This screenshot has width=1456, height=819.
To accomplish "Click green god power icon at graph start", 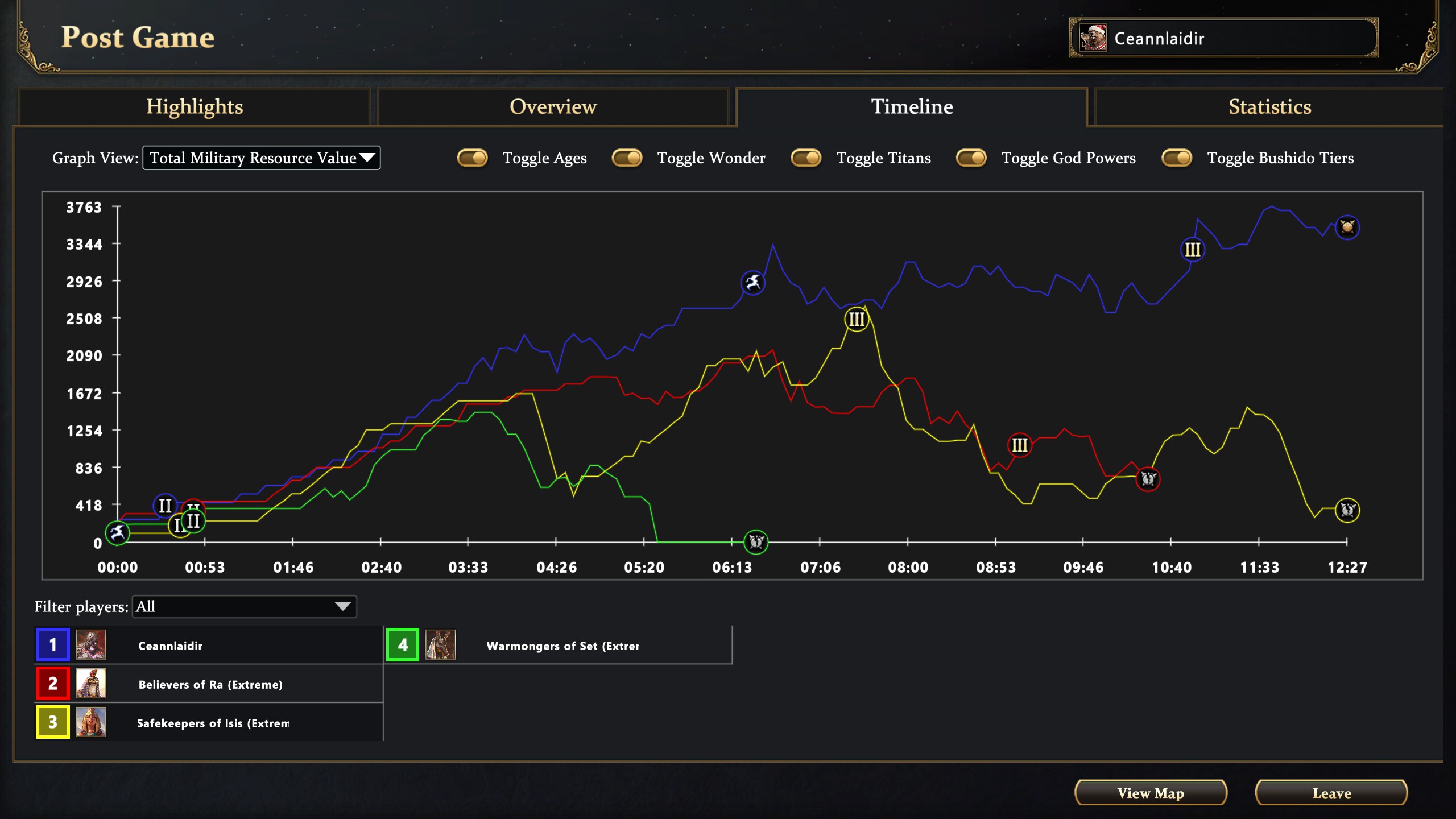I will tap(117, 533).
